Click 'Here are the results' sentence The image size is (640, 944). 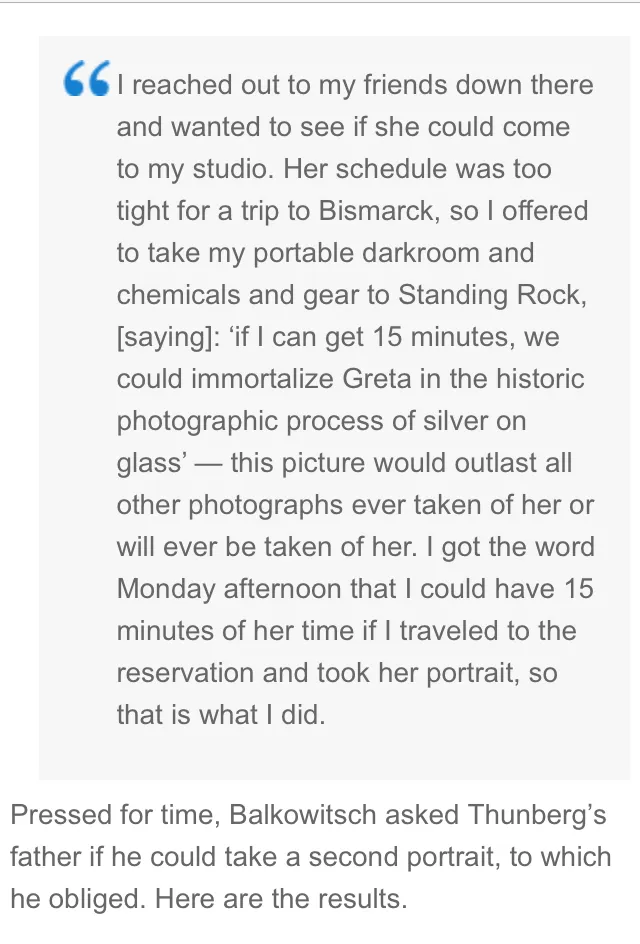tap(281, 899)
